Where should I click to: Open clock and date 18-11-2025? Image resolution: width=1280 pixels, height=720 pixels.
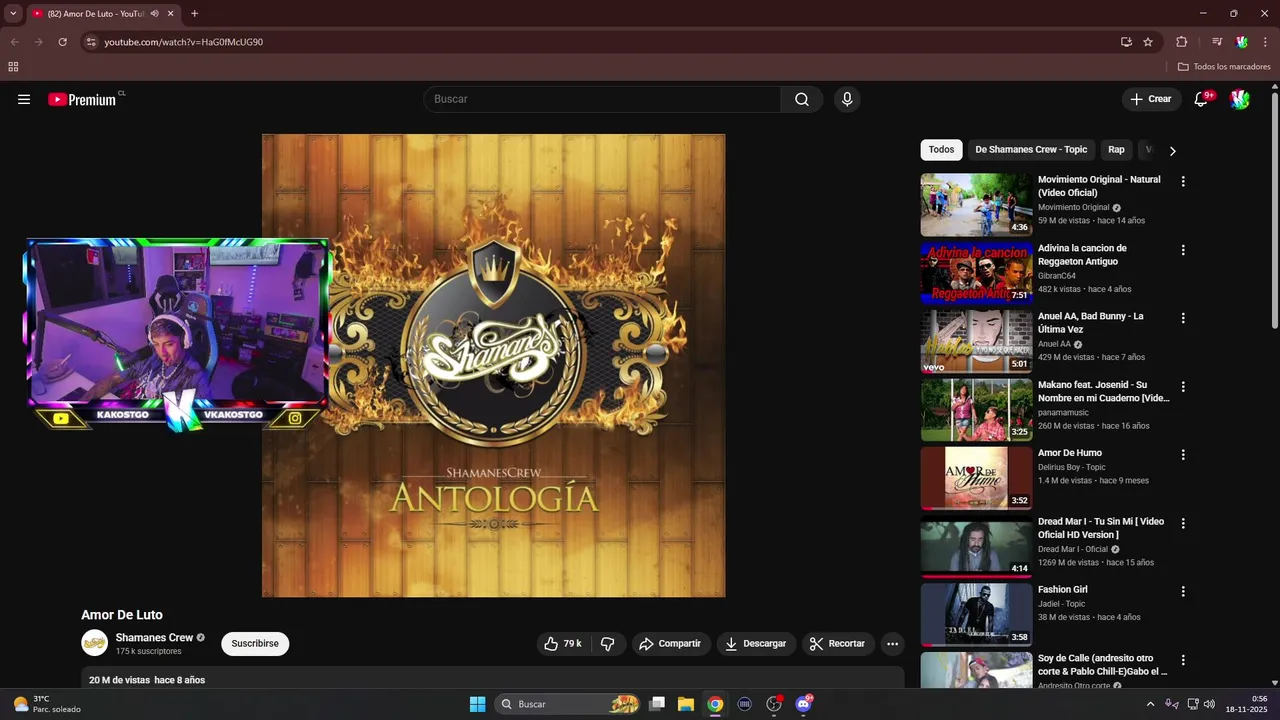[x=1246, y=704]
